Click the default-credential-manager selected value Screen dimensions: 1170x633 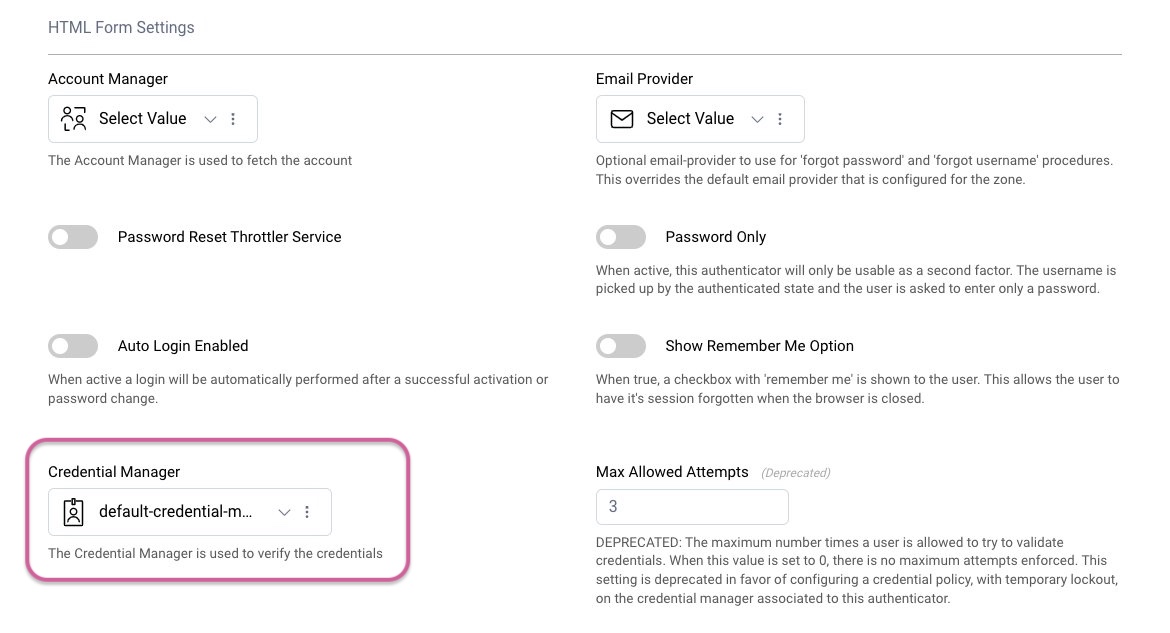176,512
